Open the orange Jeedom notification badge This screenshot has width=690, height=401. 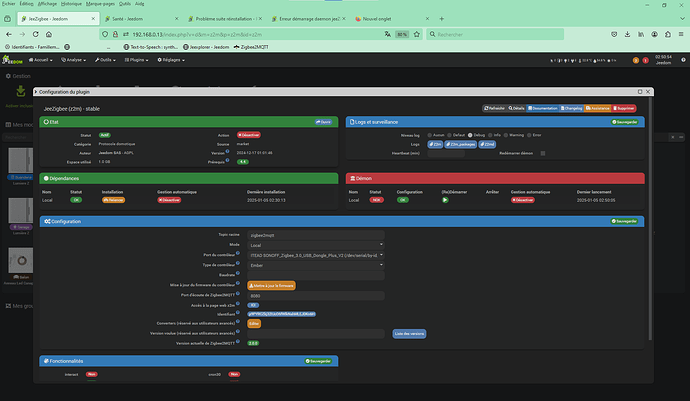click(x=636, y=60)
